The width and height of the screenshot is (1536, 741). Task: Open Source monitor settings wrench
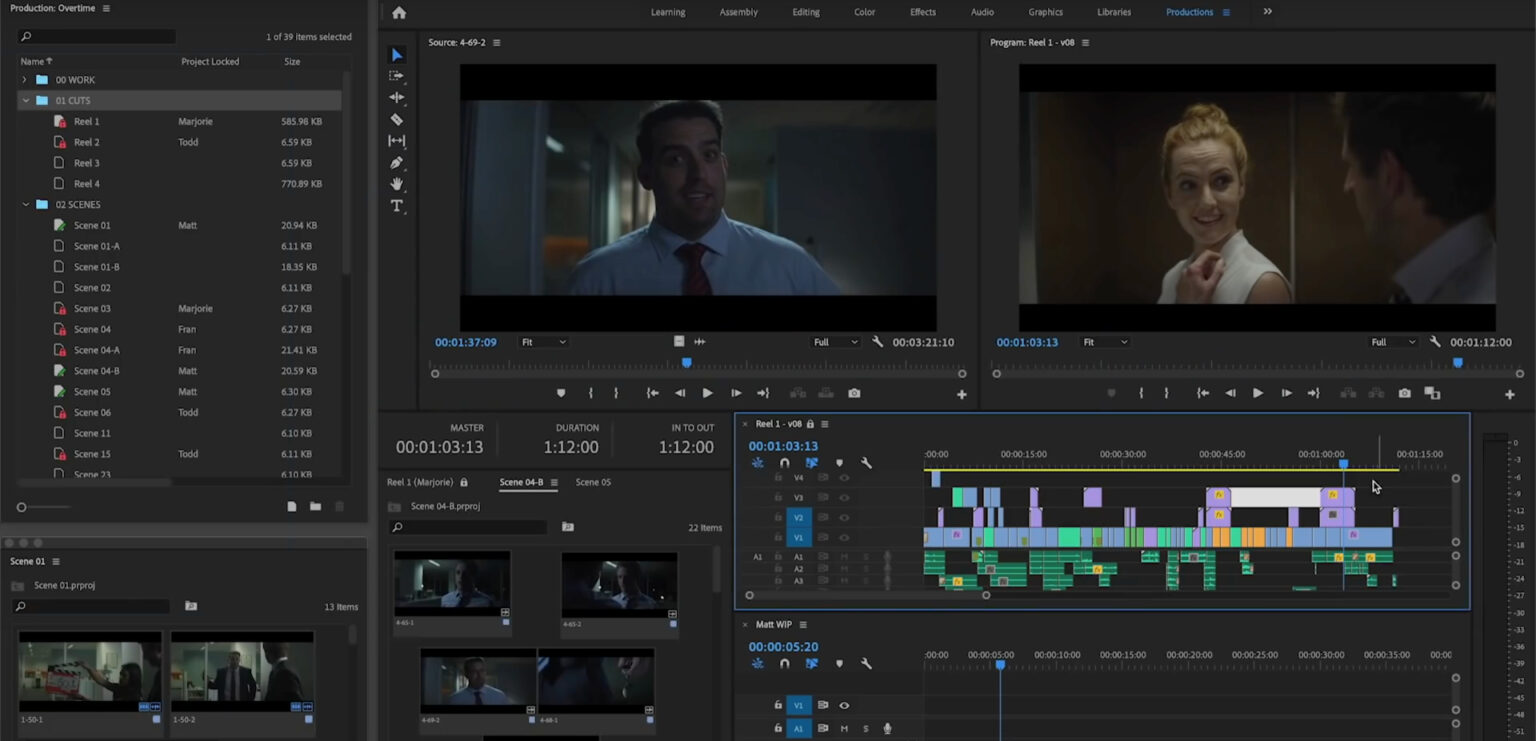878,342
